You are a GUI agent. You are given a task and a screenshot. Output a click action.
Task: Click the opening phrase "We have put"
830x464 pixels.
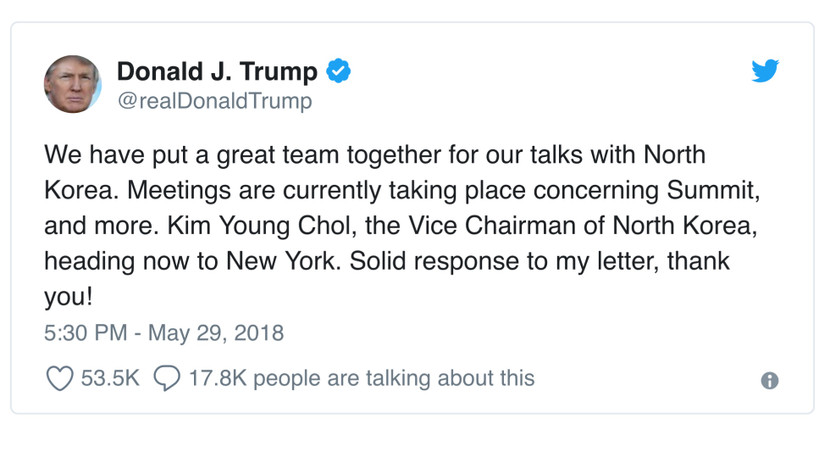pyautogui.click(x=105, y=155)
